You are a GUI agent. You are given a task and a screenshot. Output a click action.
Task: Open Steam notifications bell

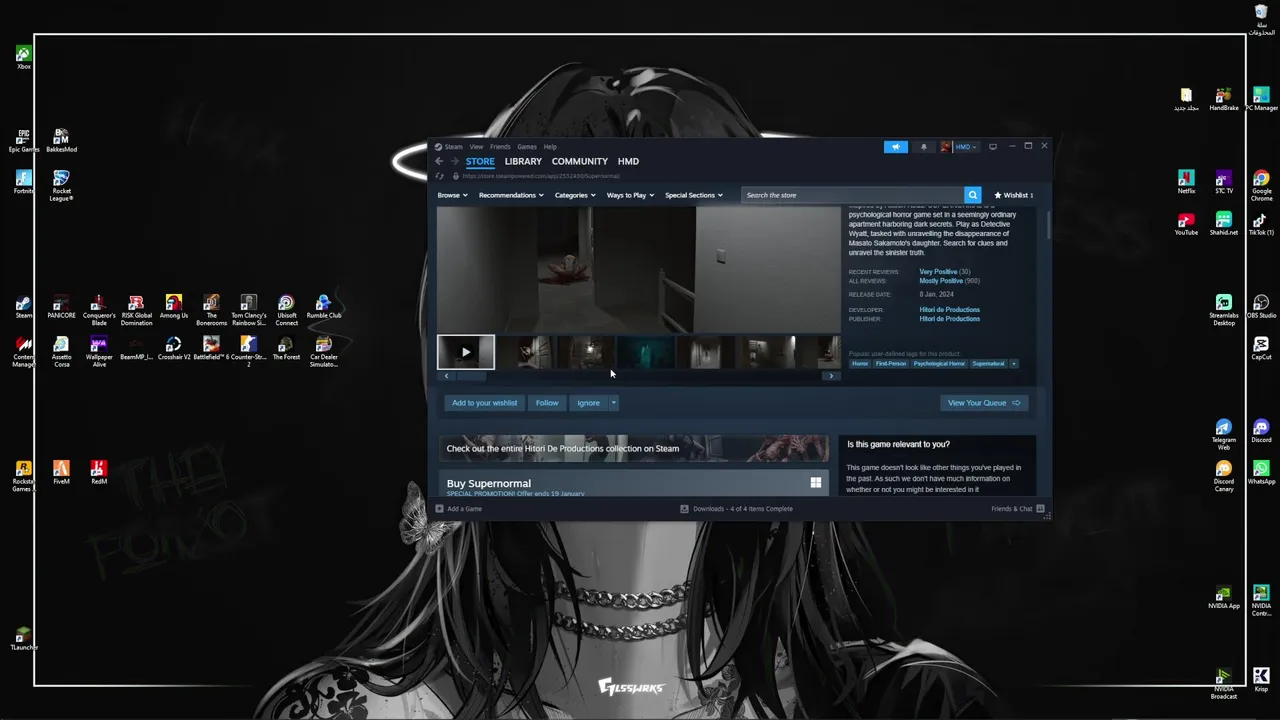tap(923, 147)
